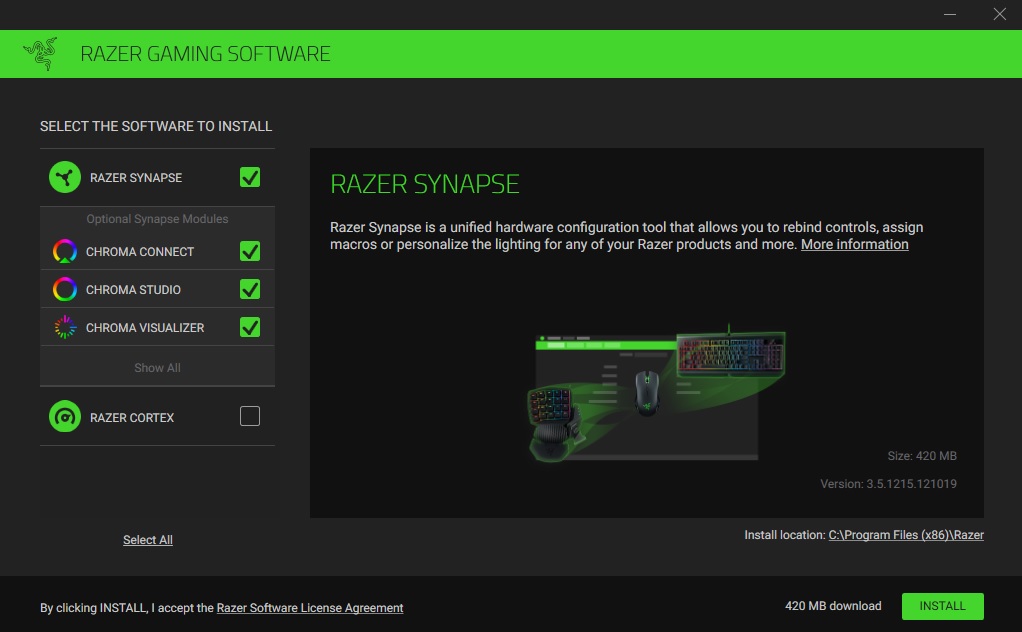Screen dimensions: 1022x632
Task: Click the Synapse product preview image
Action: [656, 393]
